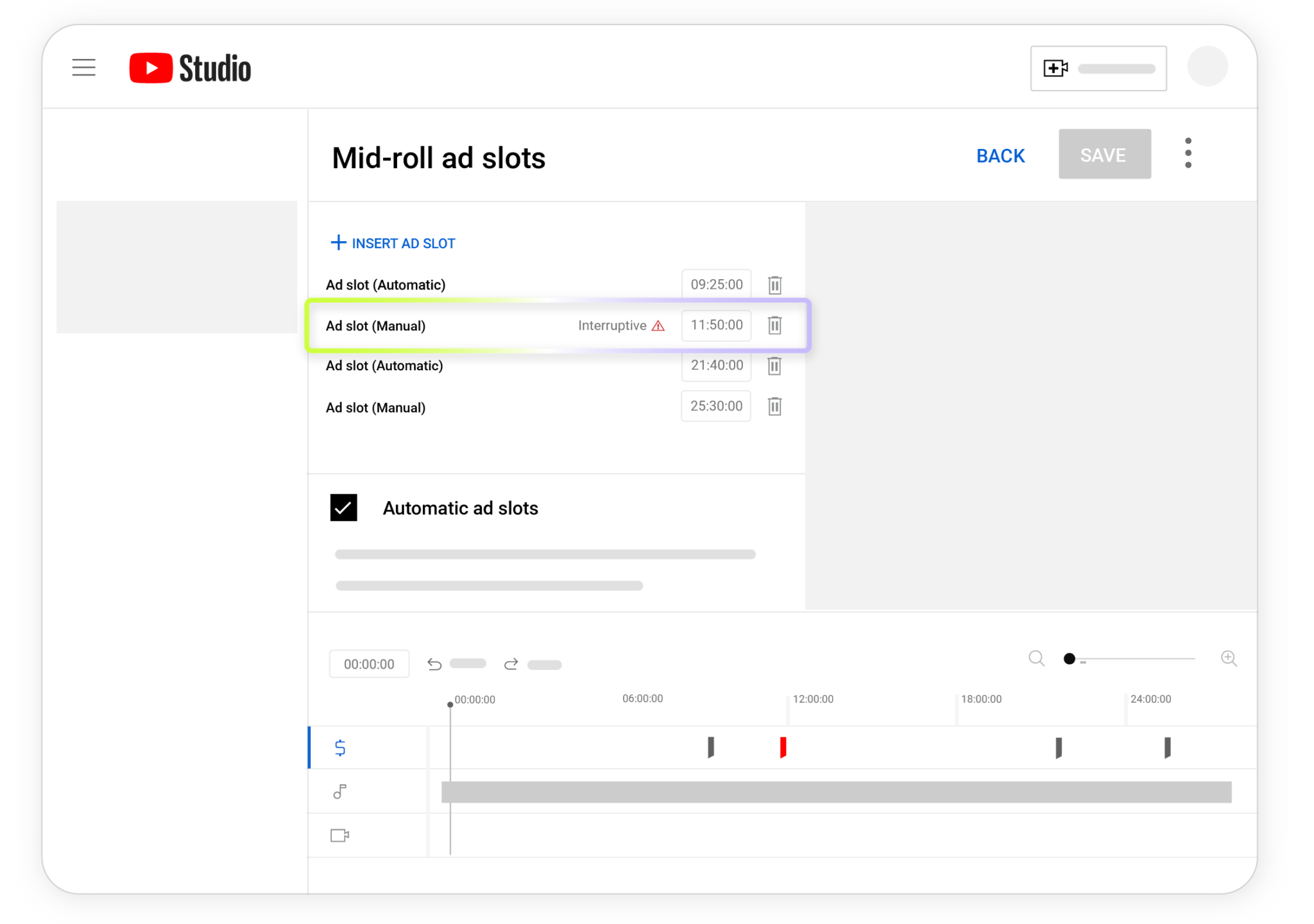Viewport: 1314px width, 924px height.
Task: Uncheck the Automatic ad slots checkbox
Action: click(x=343, y=508)
